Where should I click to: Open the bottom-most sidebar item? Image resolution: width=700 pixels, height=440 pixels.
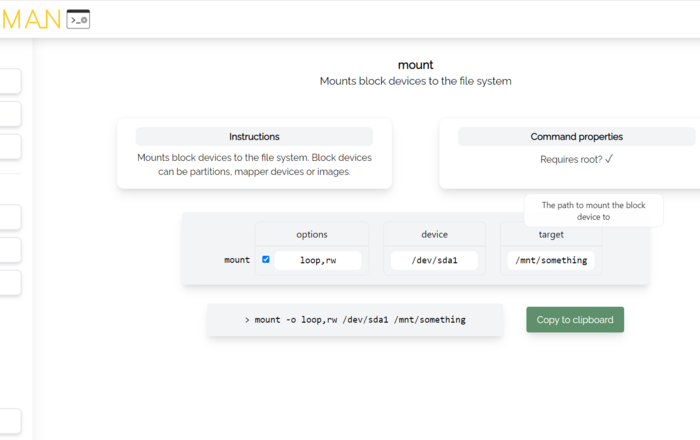coord(10,421)
